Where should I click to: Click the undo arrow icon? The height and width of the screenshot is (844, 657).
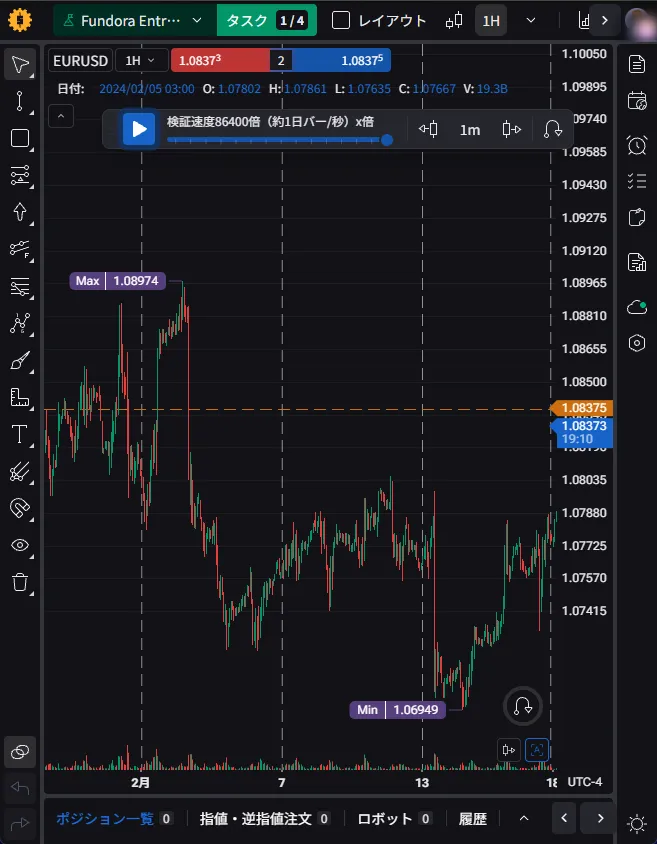tap(20, 789)
